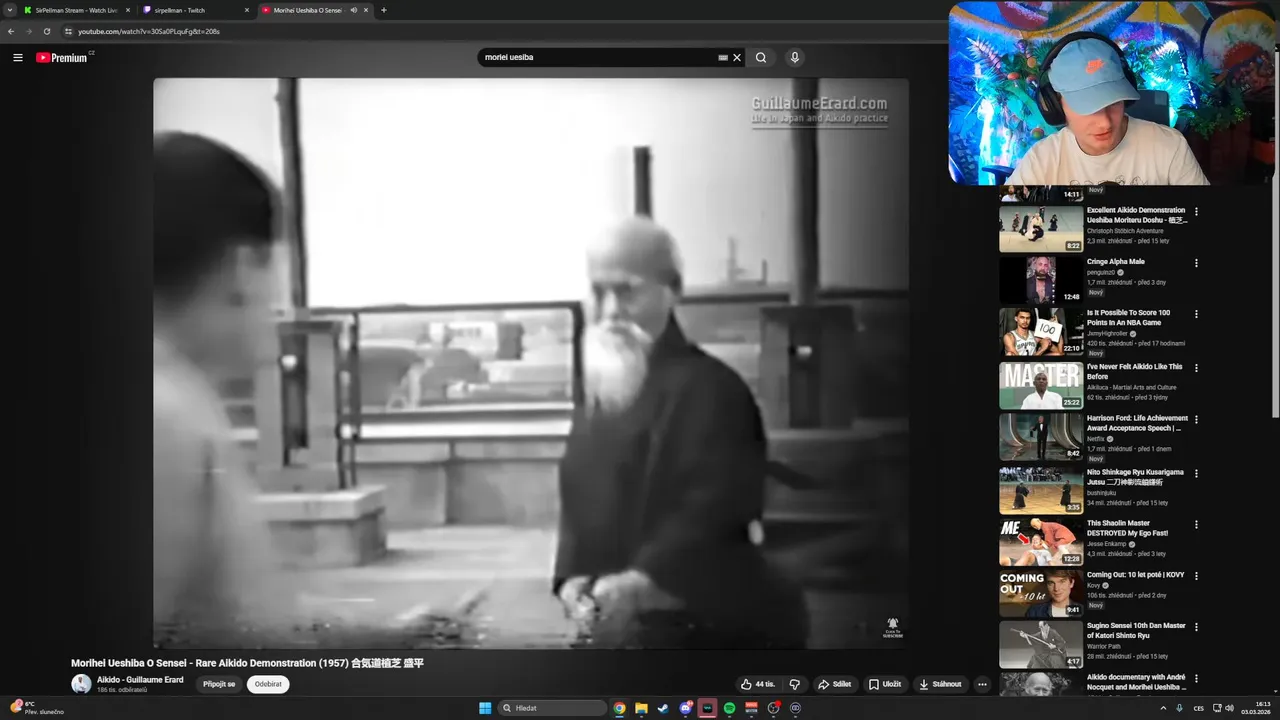Screen dimensions: 1280x720
Task: Open the weather widget showing 6°C
Action: pyautogui.click(x=36, y=708)
